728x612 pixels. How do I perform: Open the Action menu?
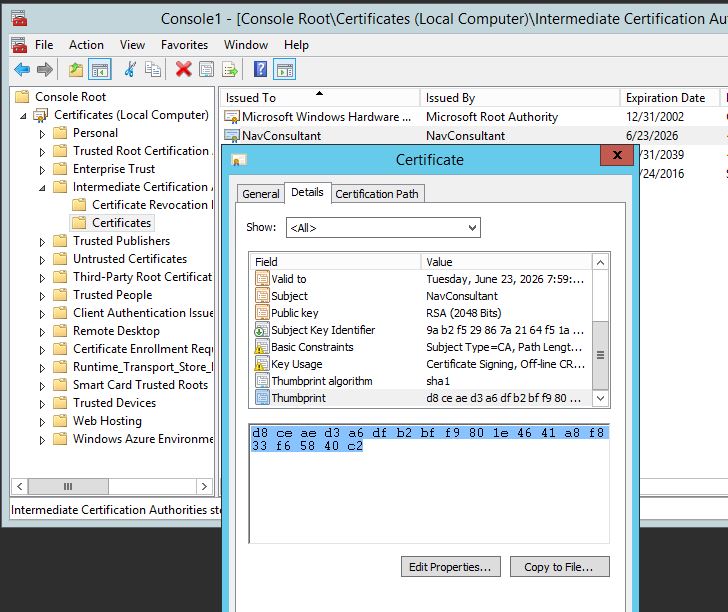point(86,45)
